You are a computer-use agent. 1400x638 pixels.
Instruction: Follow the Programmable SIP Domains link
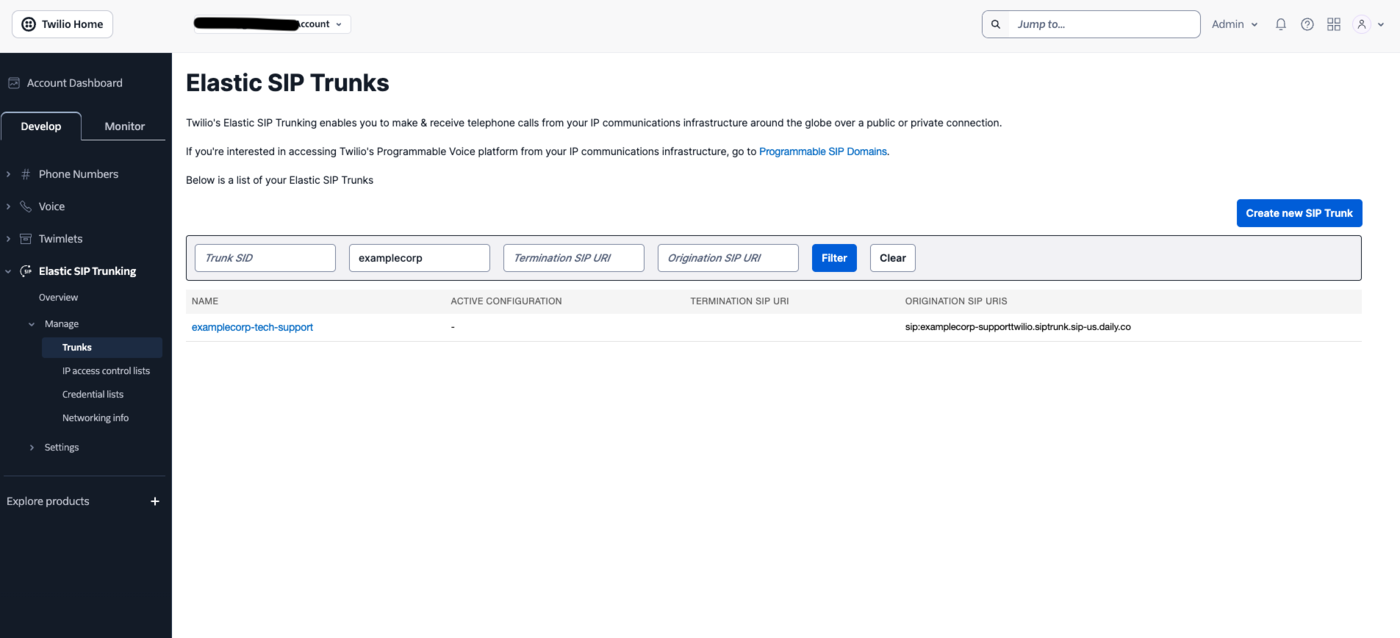823,152
